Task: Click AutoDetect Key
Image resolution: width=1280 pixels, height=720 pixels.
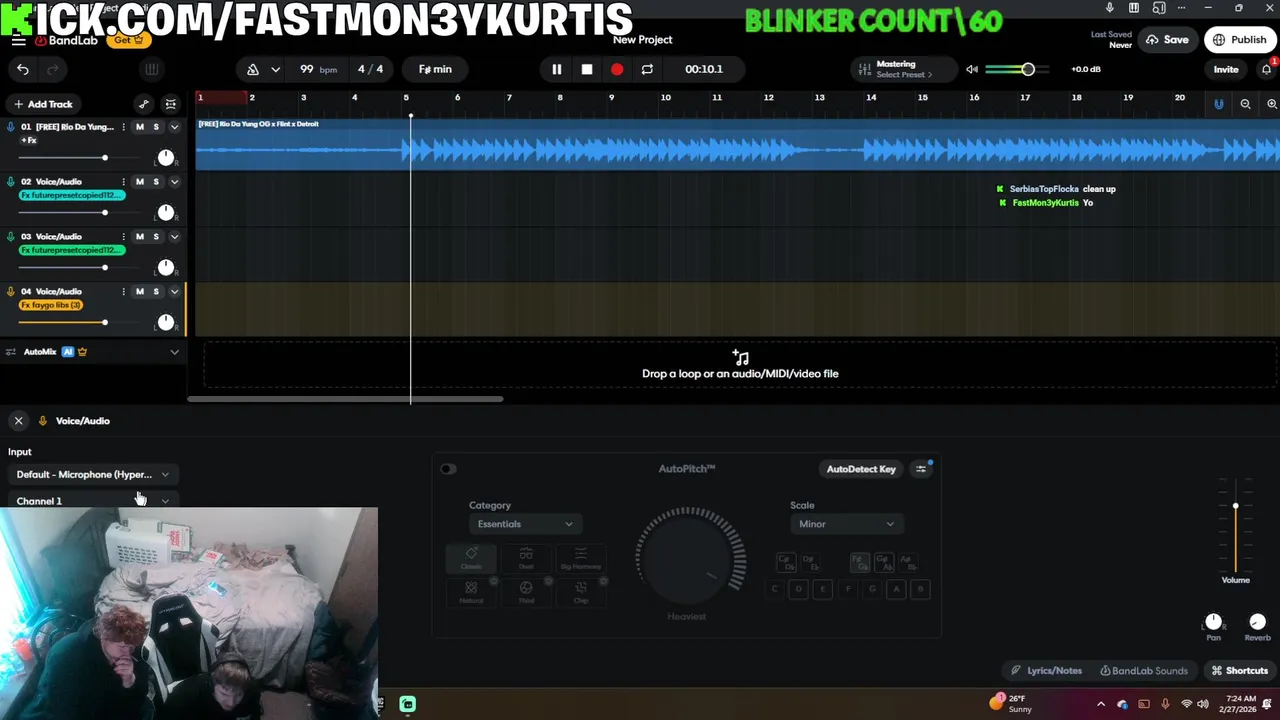Action: pyautogui.click(x=861, y=469)
